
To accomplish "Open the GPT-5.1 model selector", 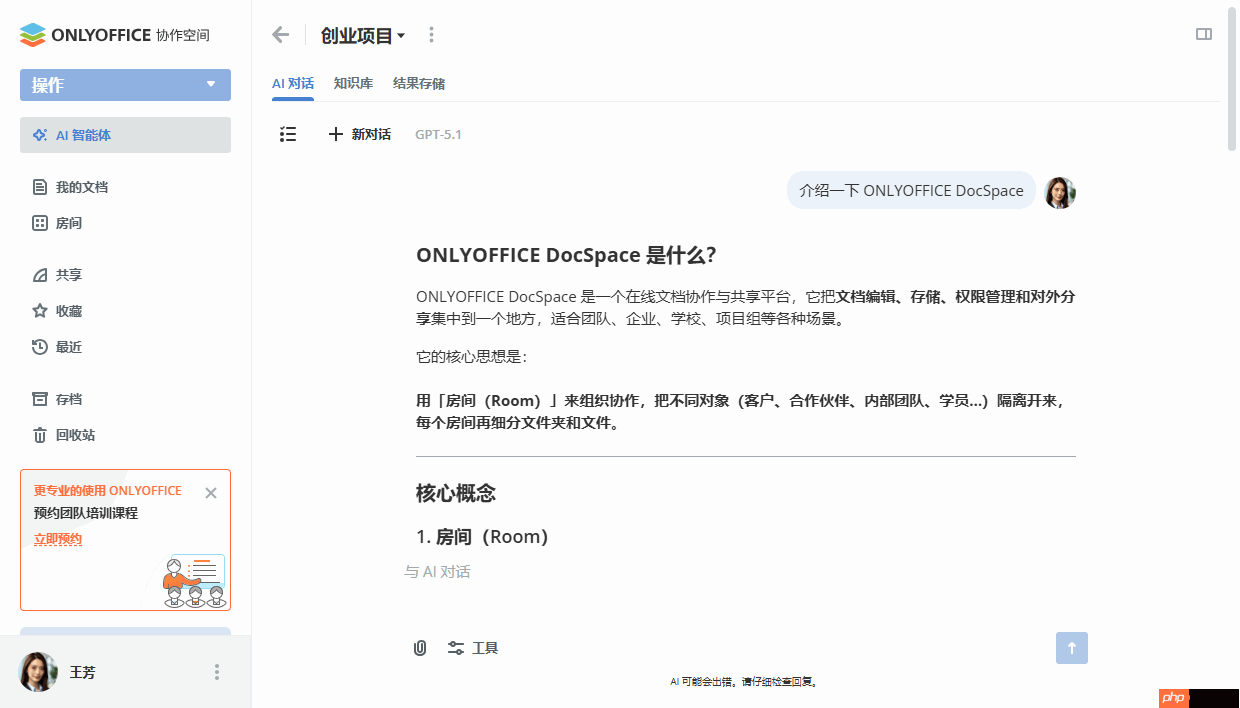I will point(437,134).
